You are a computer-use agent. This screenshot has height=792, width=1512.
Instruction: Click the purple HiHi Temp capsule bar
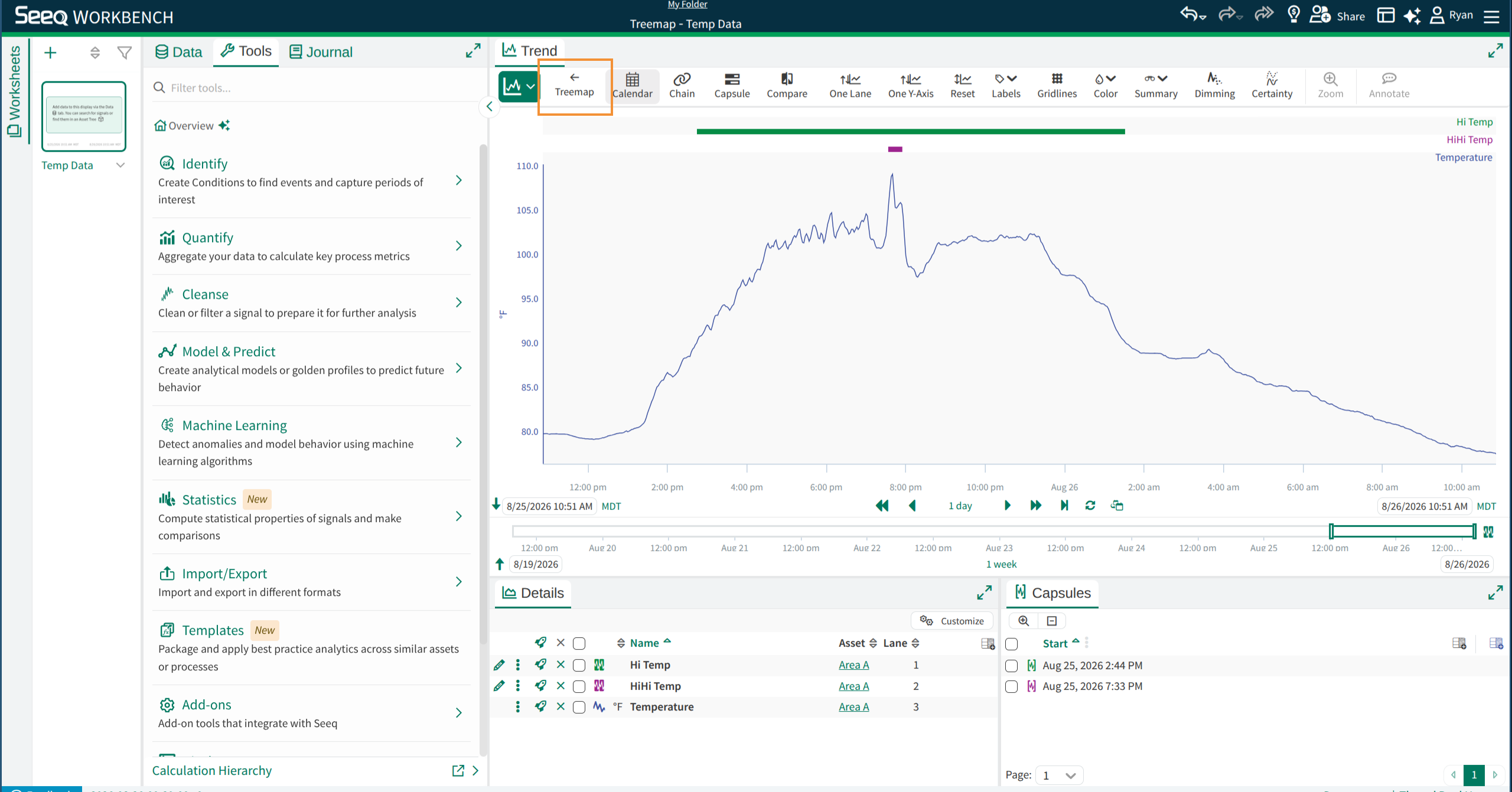895,149
